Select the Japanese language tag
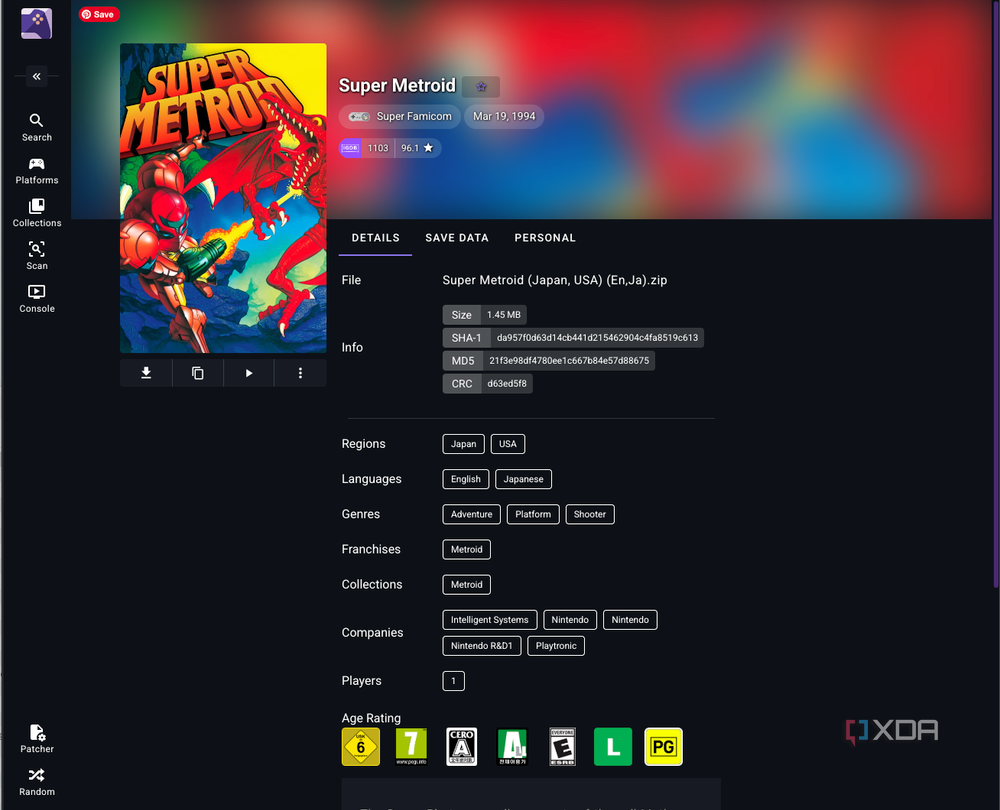The image size is (1000, 810). [x=523, y=479]
